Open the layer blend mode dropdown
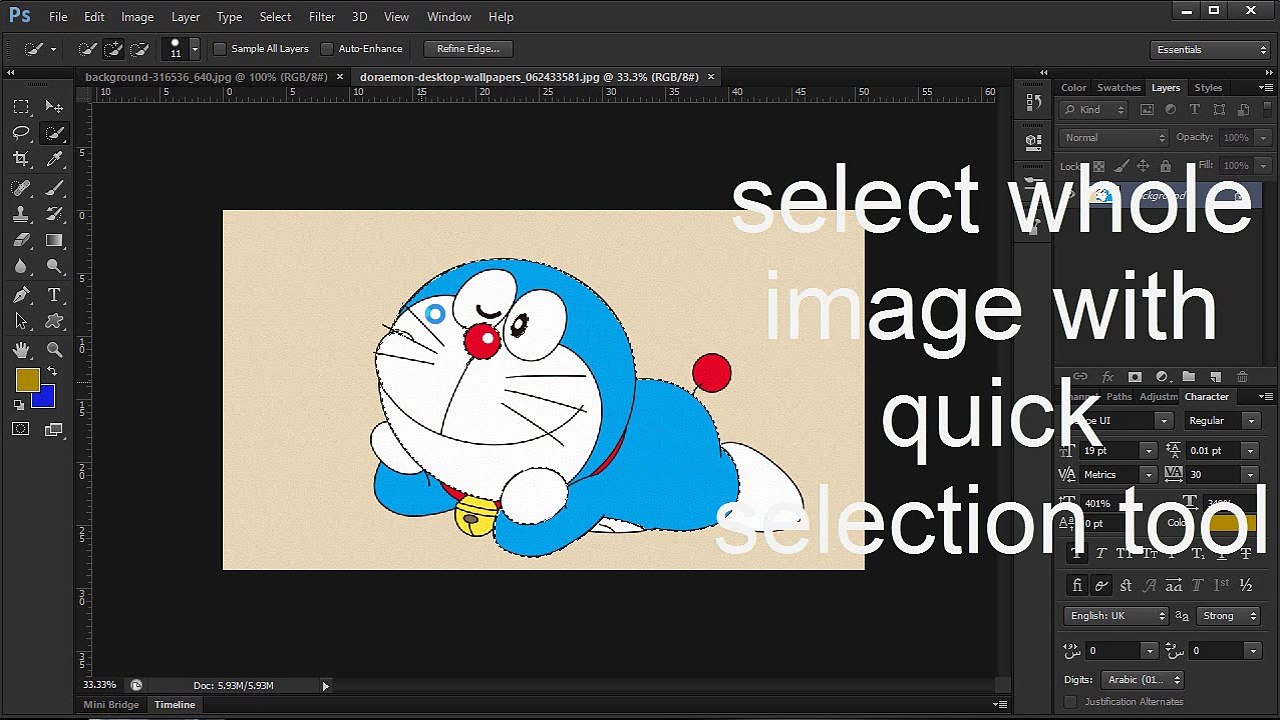This screenshot has width=1280, height=720. pos(1113,137)
